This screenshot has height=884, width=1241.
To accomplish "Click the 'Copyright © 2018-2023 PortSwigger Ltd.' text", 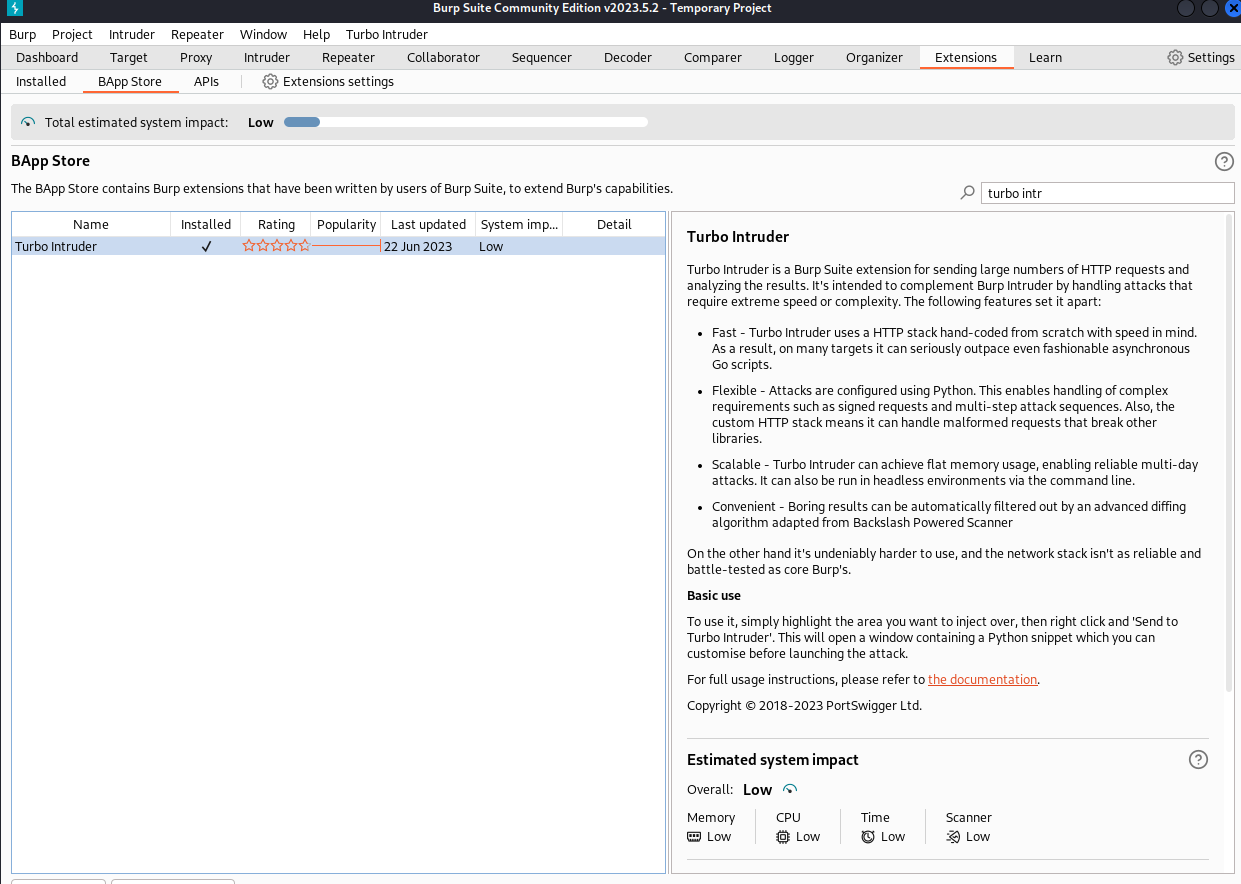I will coord(804,705).
